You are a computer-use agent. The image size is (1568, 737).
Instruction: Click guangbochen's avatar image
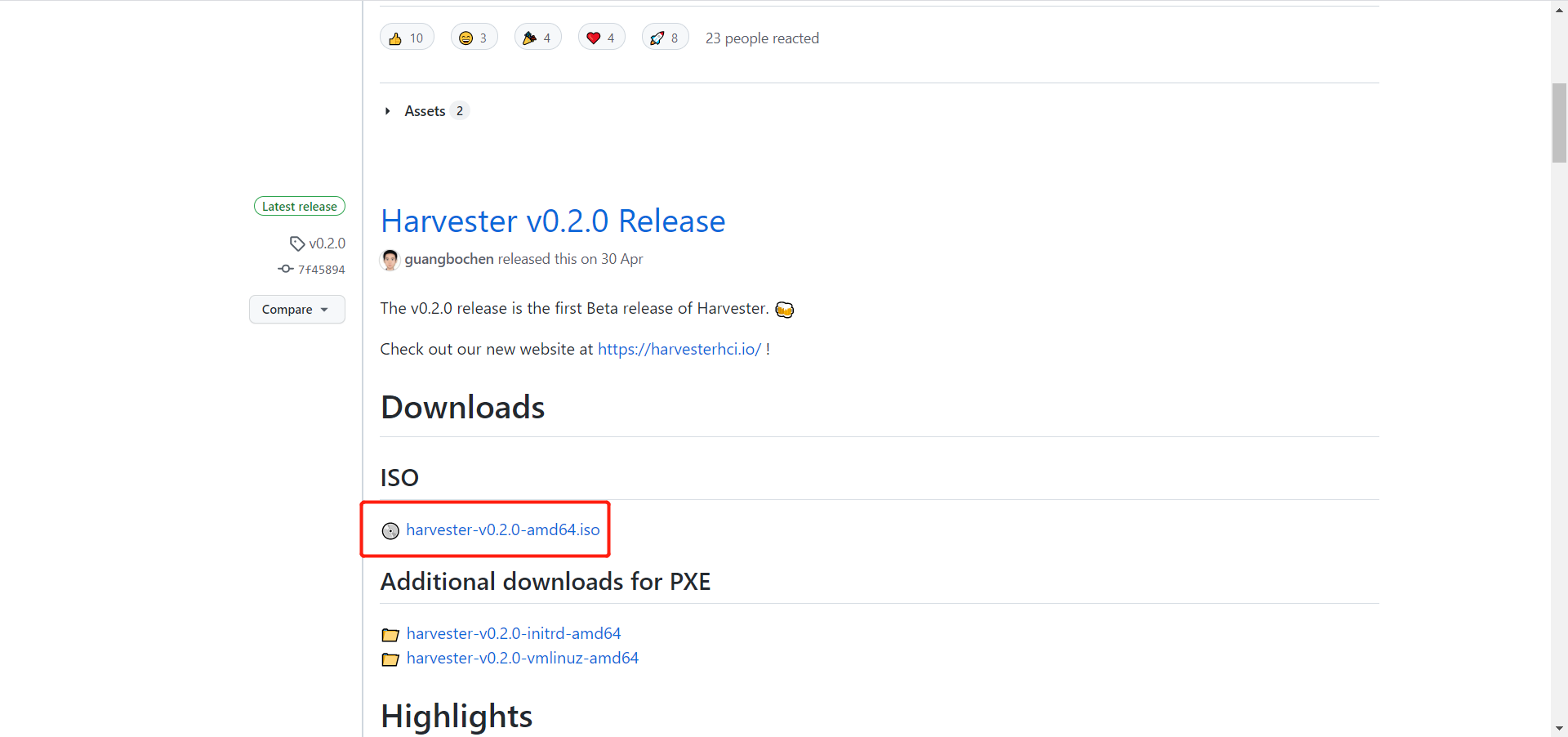(390, 260)
